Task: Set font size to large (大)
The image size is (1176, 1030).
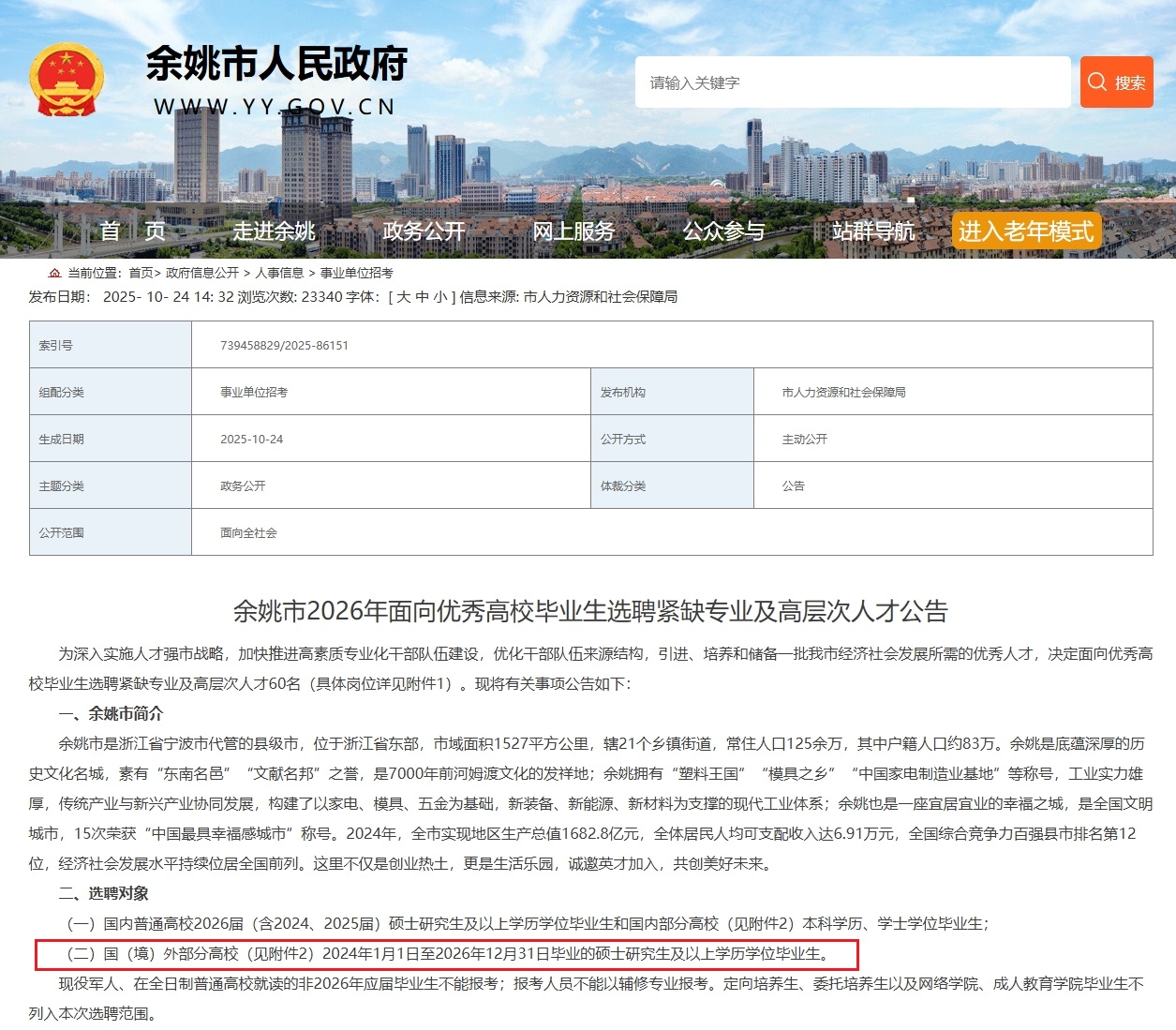Action: pos(404,297)
